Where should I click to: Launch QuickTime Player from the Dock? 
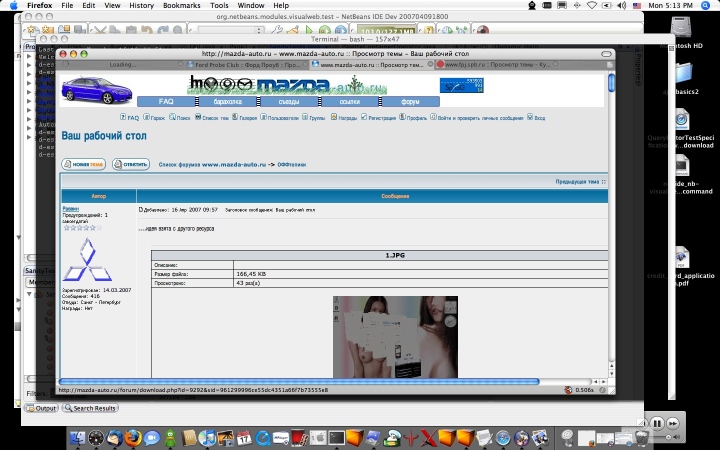tap(263, 439)
